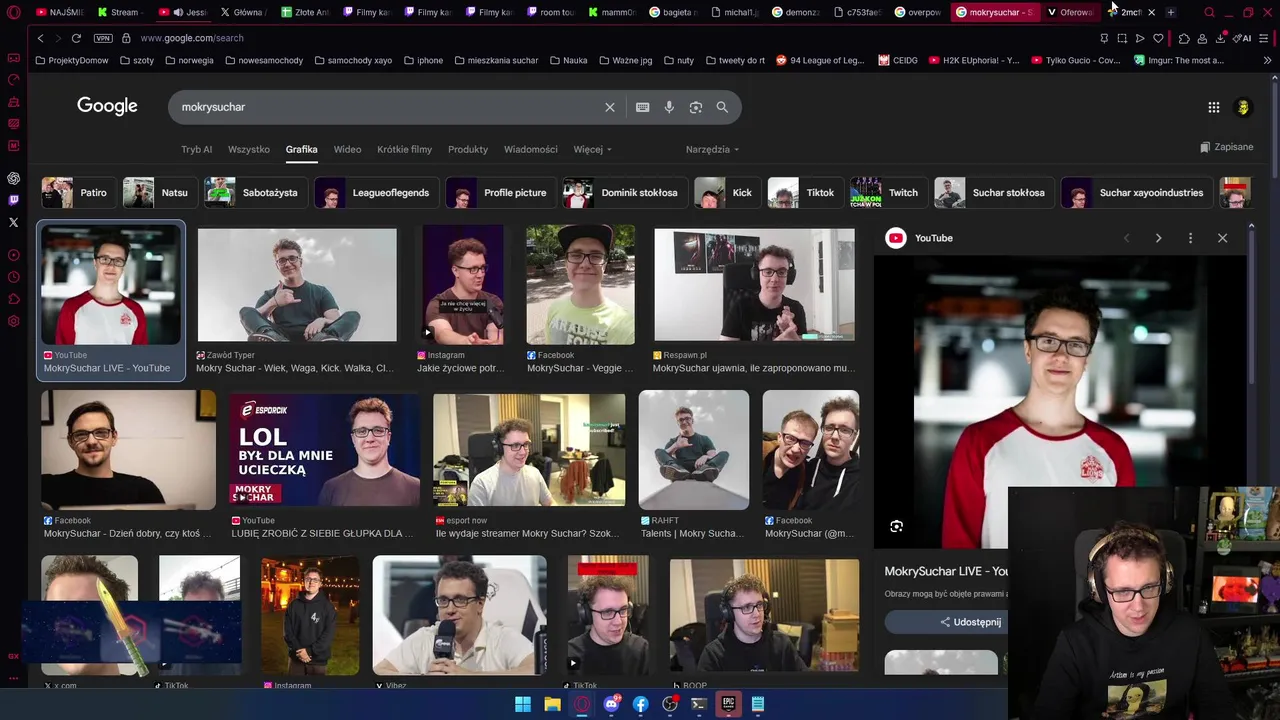Submit search with magnifier icon
The width and height of the screenshot is (1280, 720).
(722, 107)
